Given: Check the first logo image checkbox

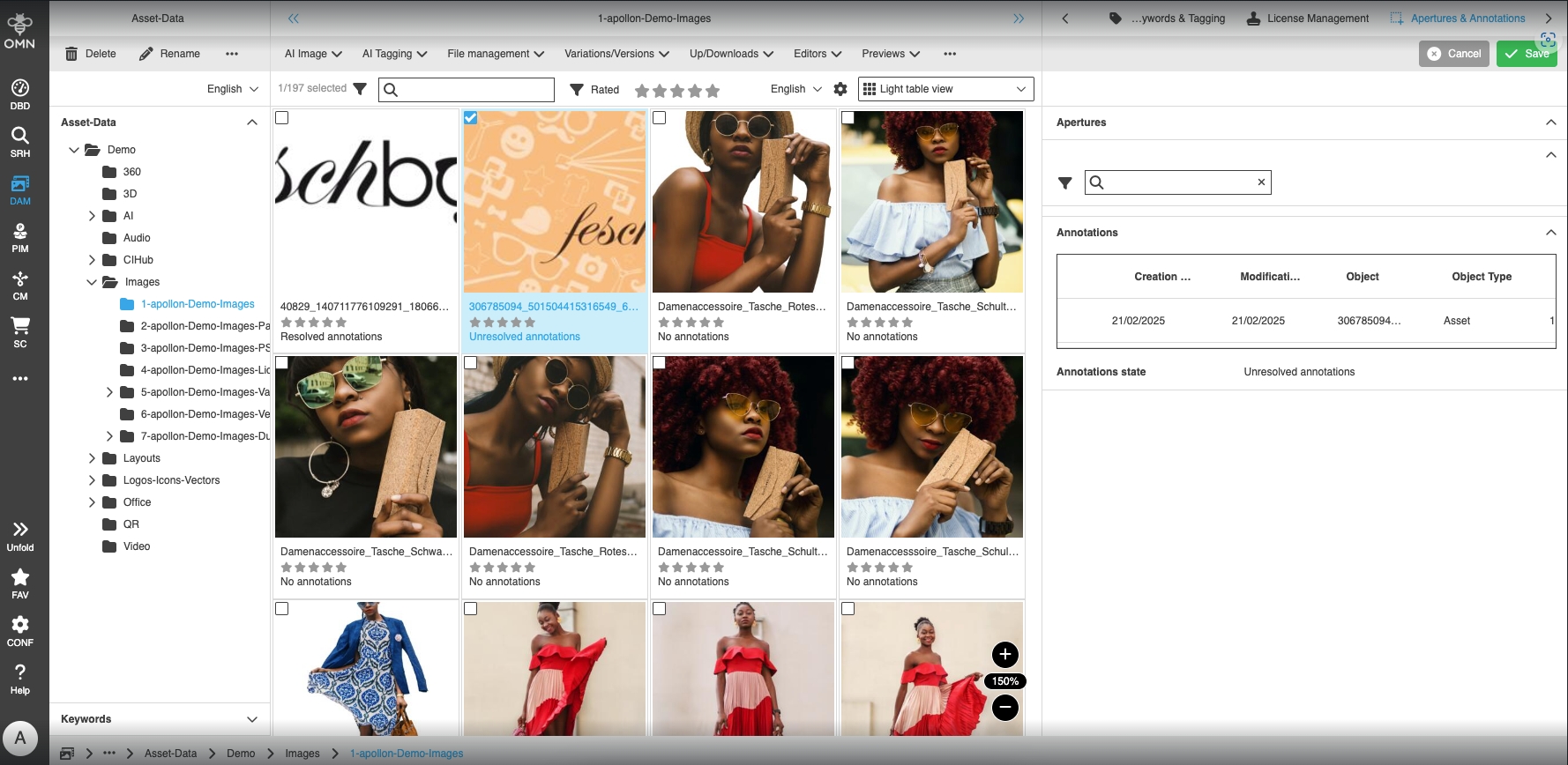Looking at the screenshot, I should [282, 118].
